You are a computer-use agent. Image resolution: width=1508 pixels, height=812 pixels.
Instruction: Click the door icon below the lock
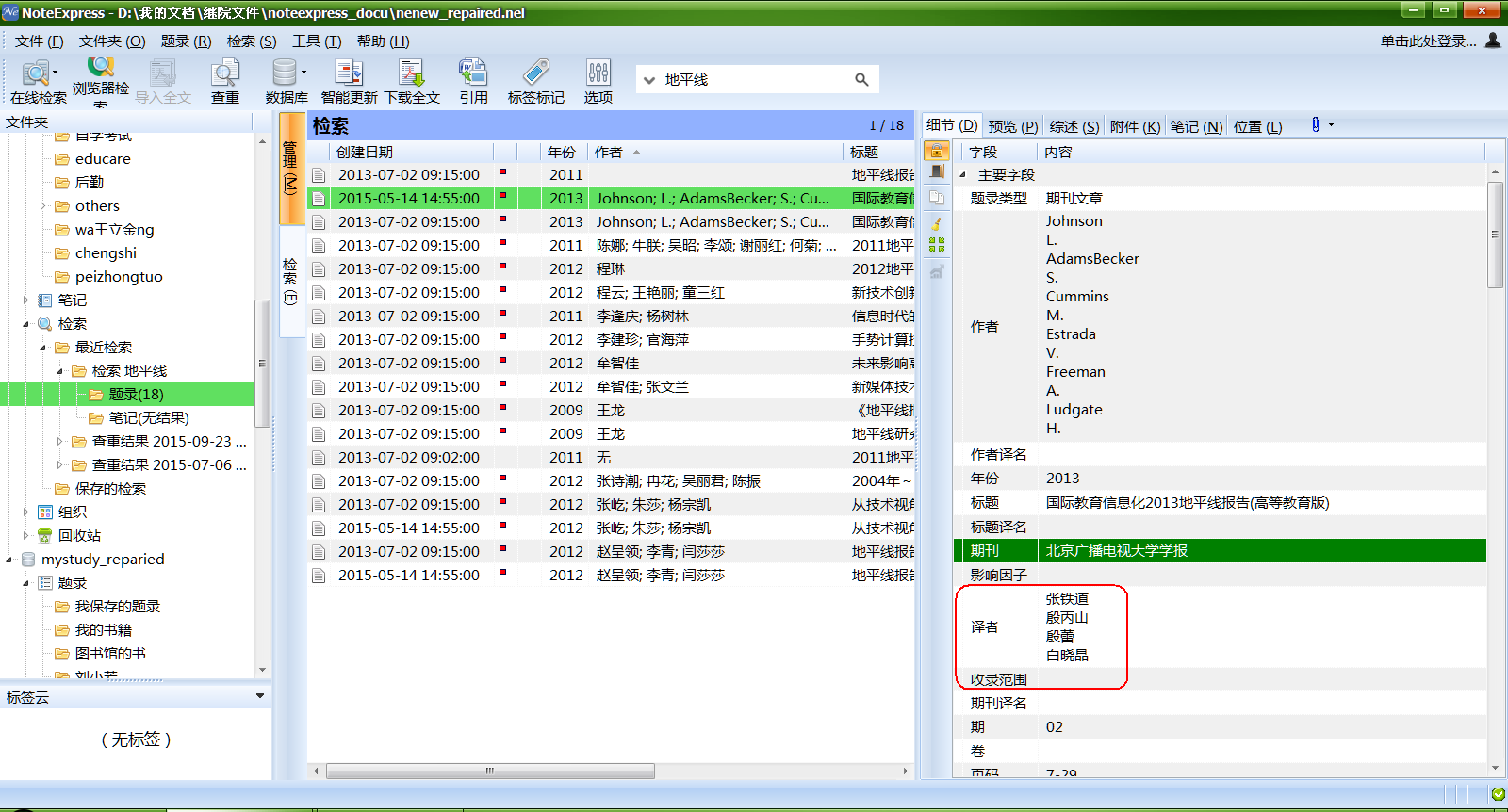point(937,172)
